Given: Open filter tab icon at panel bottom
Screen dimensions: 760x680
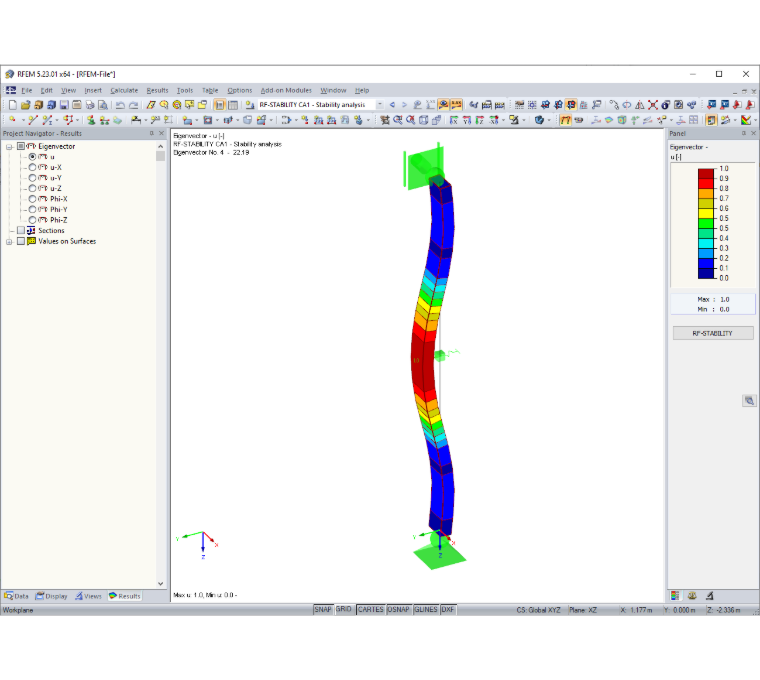Looking at the screenshot, I should (710, 596).
